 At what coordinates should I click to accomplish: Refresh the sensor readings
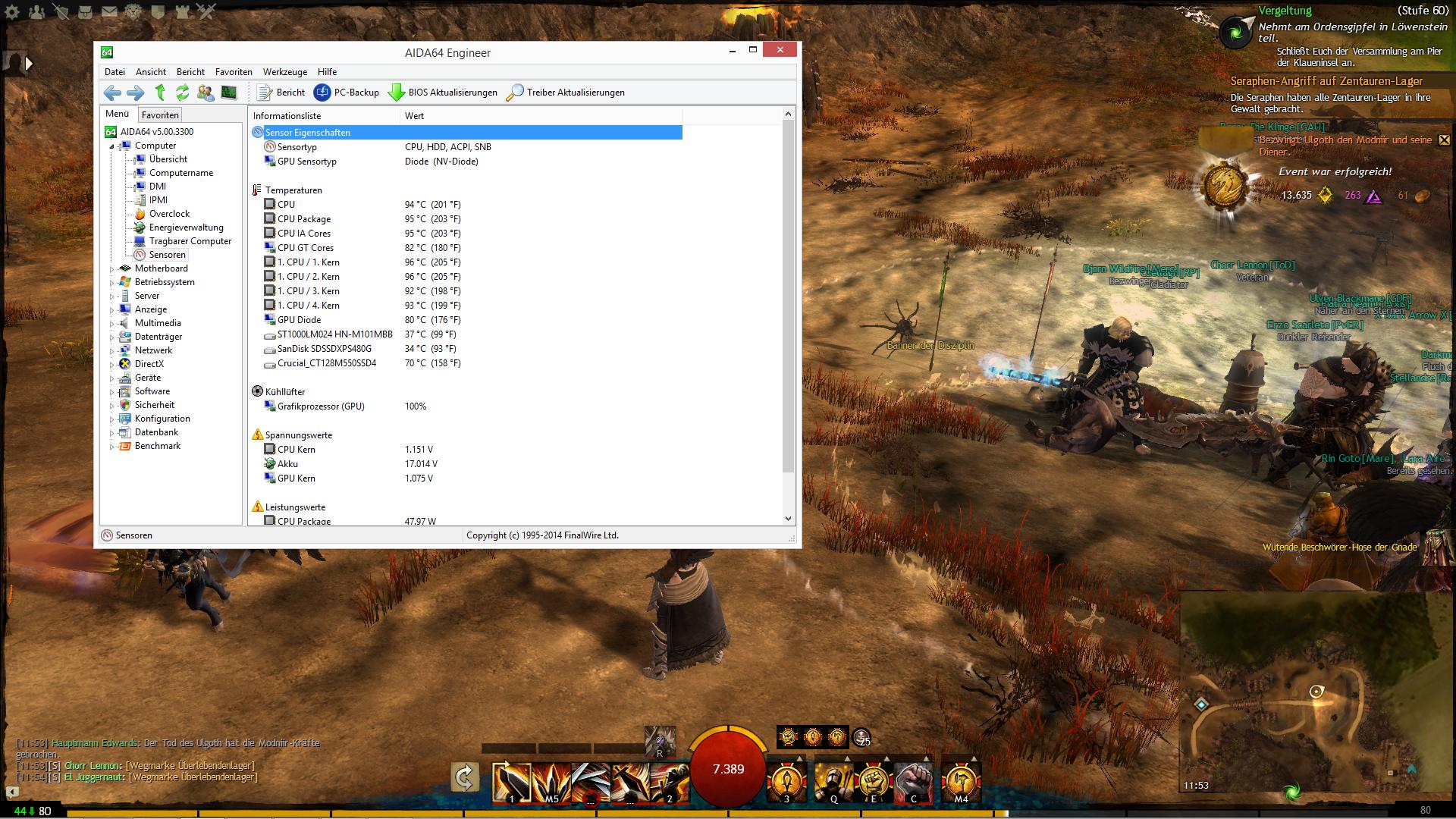[x=182, y=93]
